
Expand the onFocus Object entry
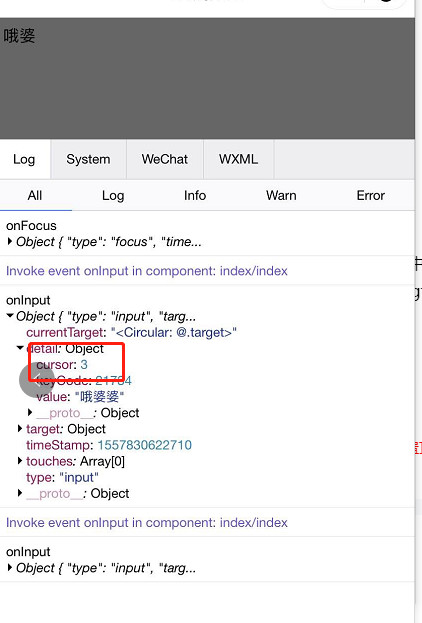pyautogui.click(x=10, y=241)
